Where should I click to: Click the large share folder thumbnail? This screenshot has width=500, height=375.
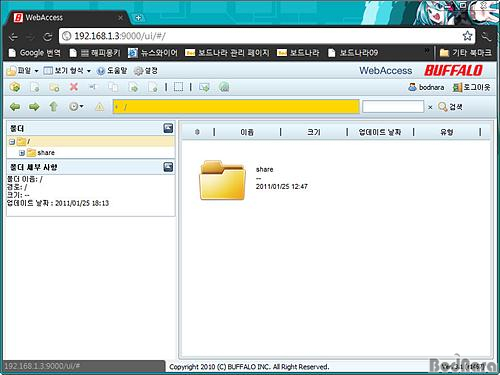[x=222, y=180]
